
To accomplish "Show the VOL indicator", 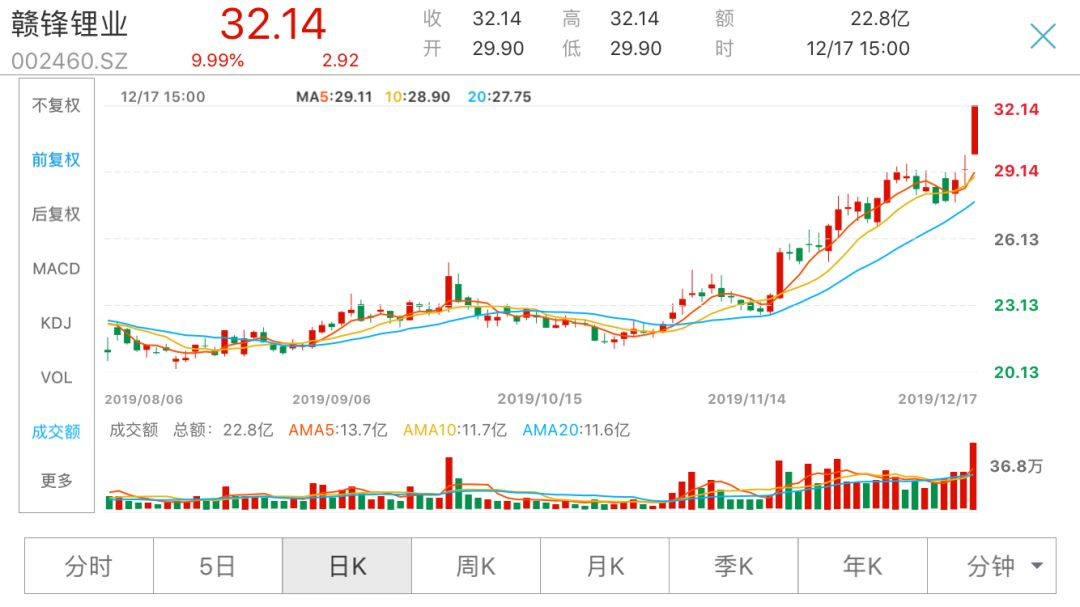I will [x=56, y=378].
